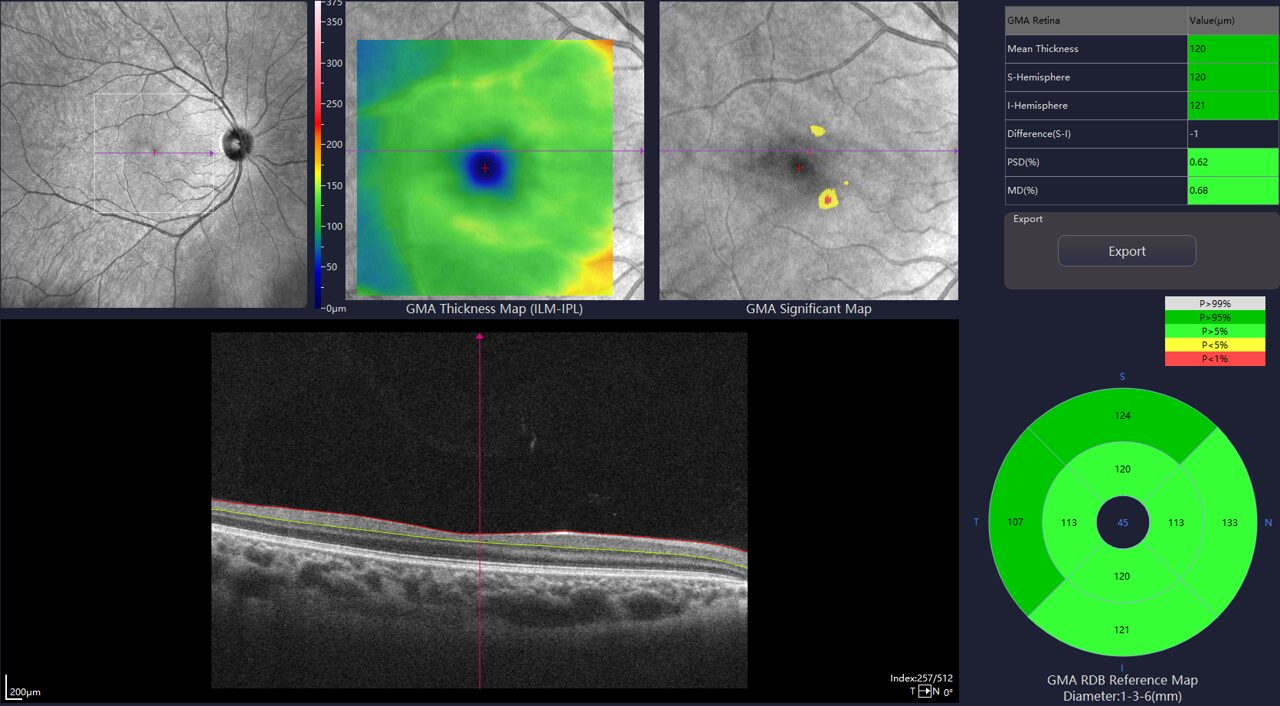Select the PSD(%) row in the table
This screenshot has width=1280, height=706.
(x=1095, y=162)
